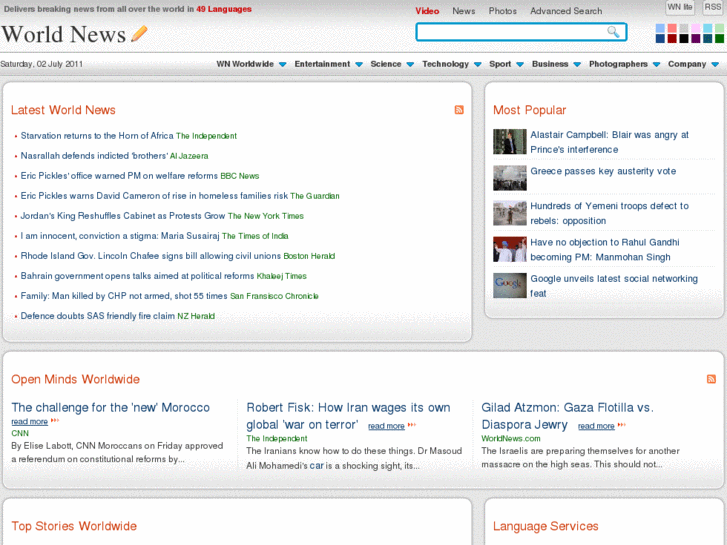727x545 pixels.
Task: Expand the Photographers dropdown
Action: pyautogui.click(x=656, y=64)
